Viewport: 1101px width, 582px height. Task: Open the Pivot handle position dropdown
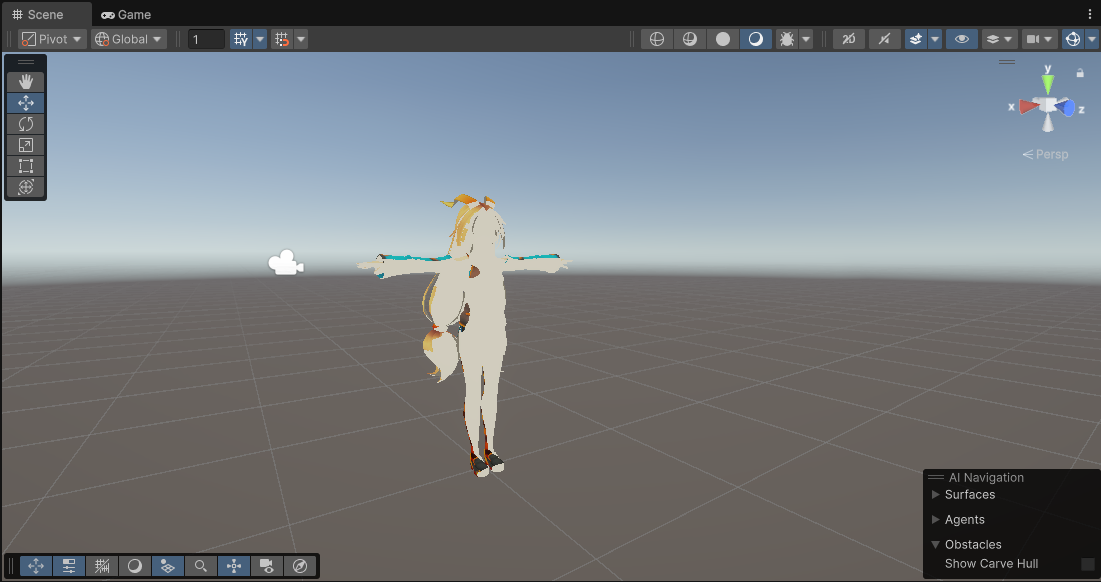[x=52, y=39]
